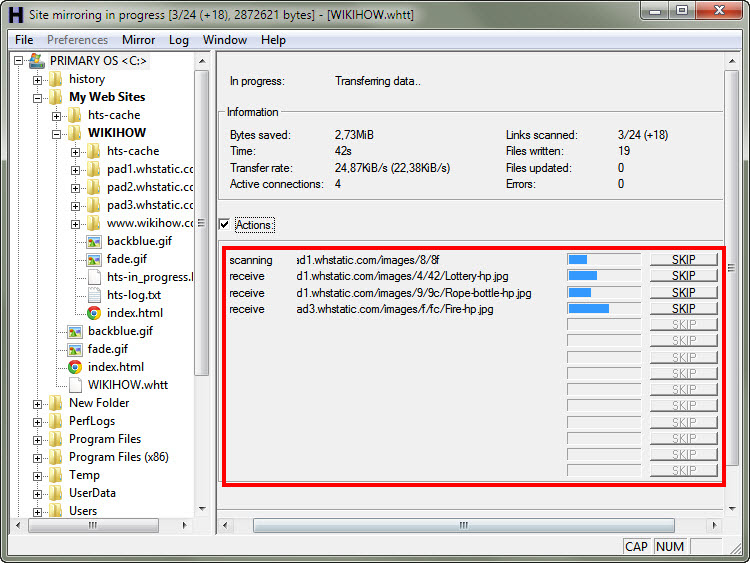Click the NUM status bar indicator

[x=670, y=547]
